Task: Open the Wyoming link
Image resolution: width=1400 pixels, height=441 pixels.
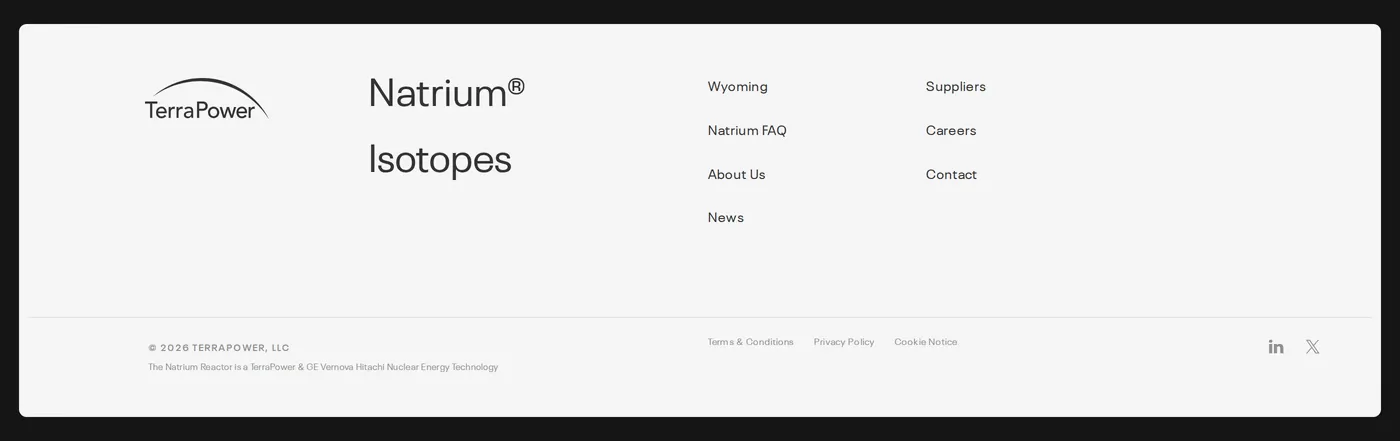Action: click(738, 87)
